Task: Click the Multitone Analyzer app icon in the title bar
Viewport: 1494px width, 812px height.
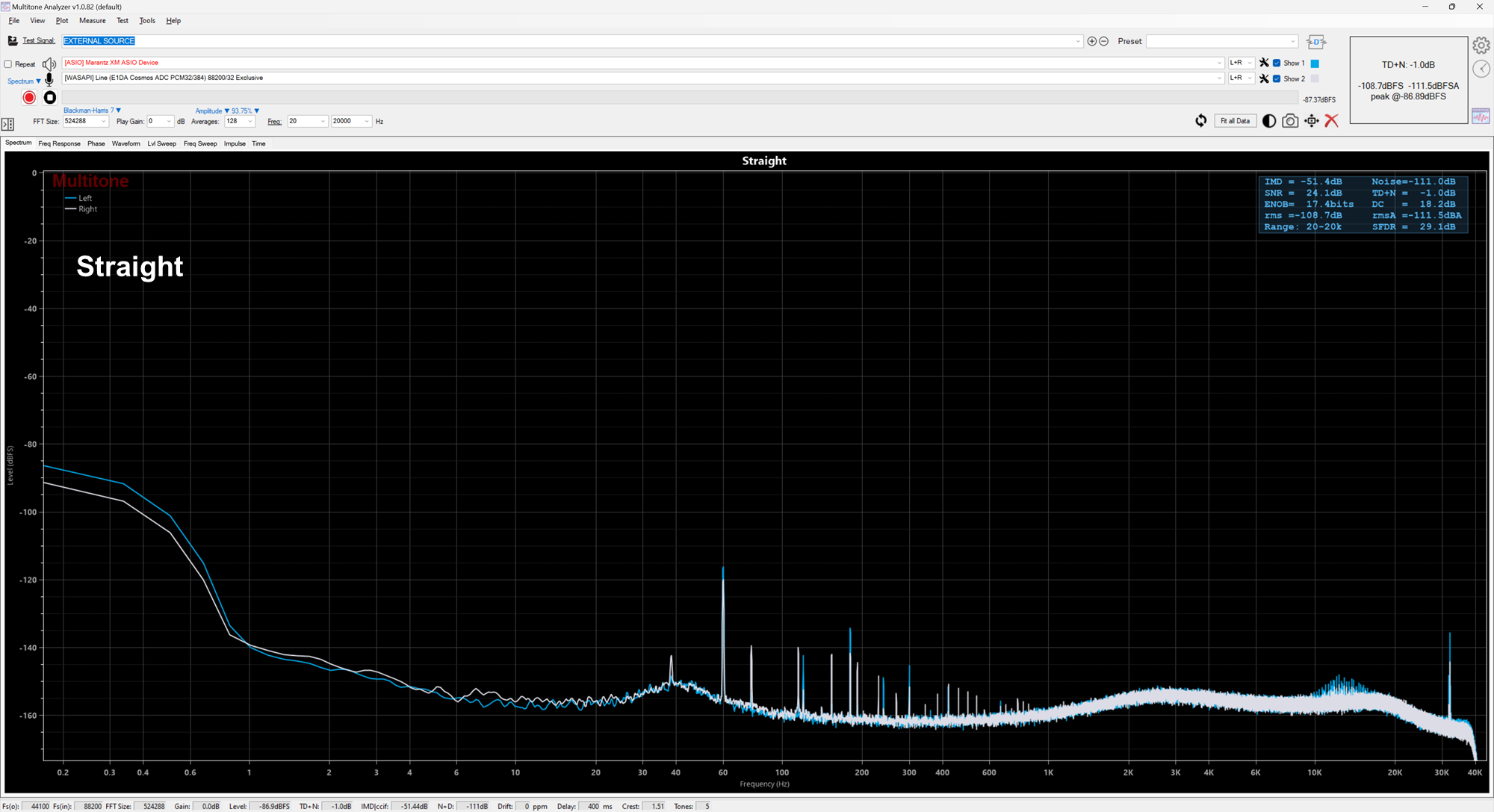Action: click(6, 6)
